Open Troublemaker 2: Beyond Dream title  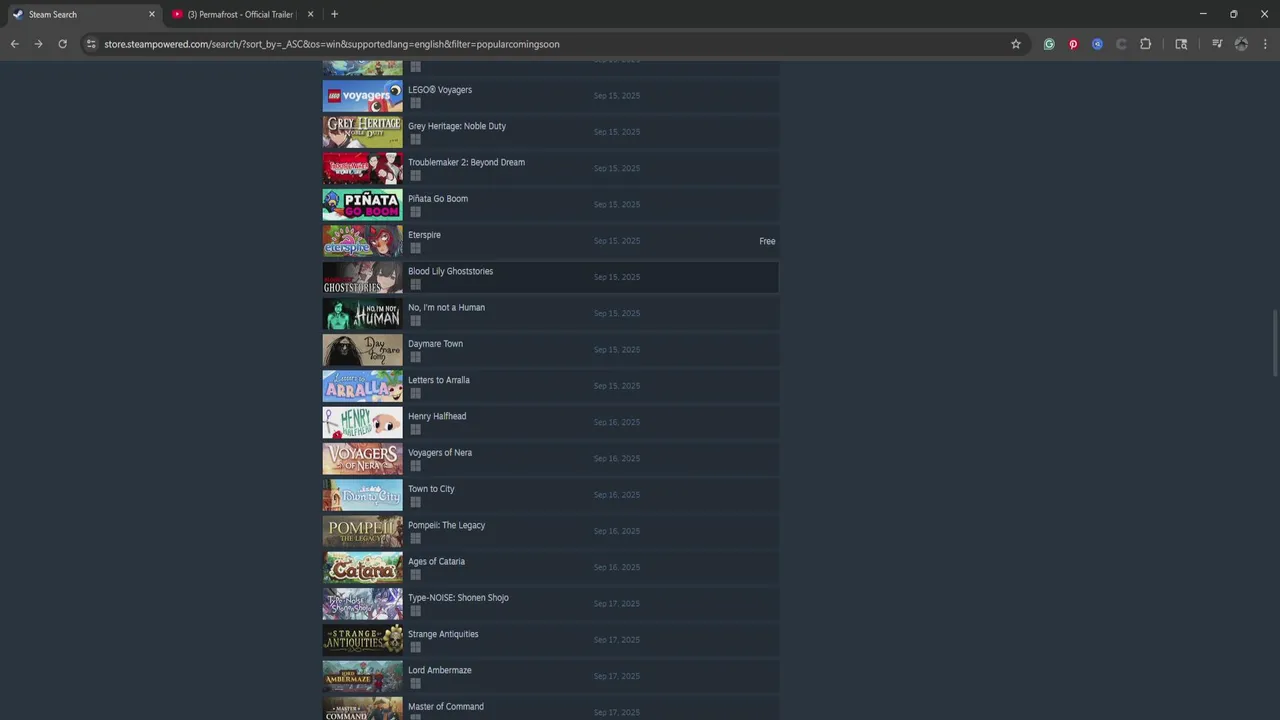(x=466, y=162)
